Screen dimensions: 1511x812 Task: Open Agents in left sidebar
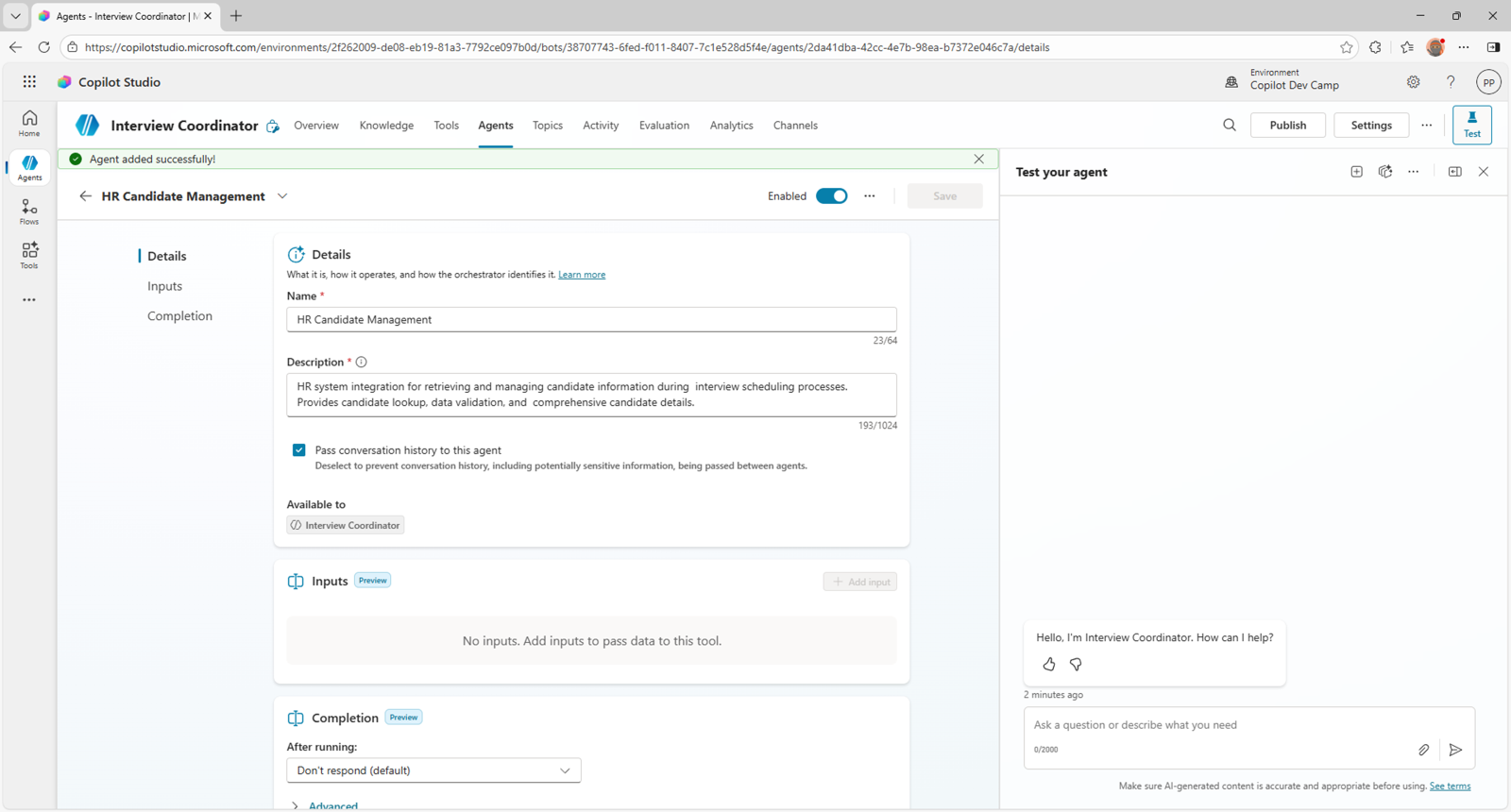click(29, 167)
